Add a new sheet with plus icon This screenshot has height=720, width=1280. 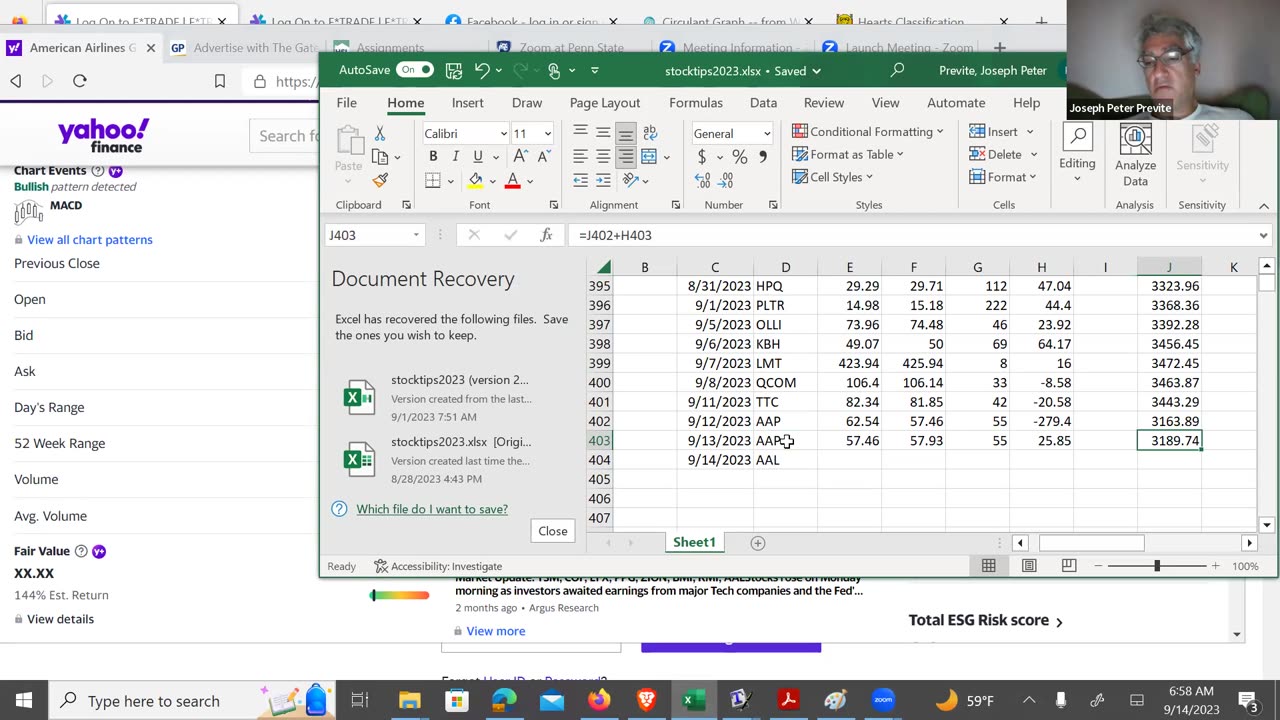tap(758, 543)
